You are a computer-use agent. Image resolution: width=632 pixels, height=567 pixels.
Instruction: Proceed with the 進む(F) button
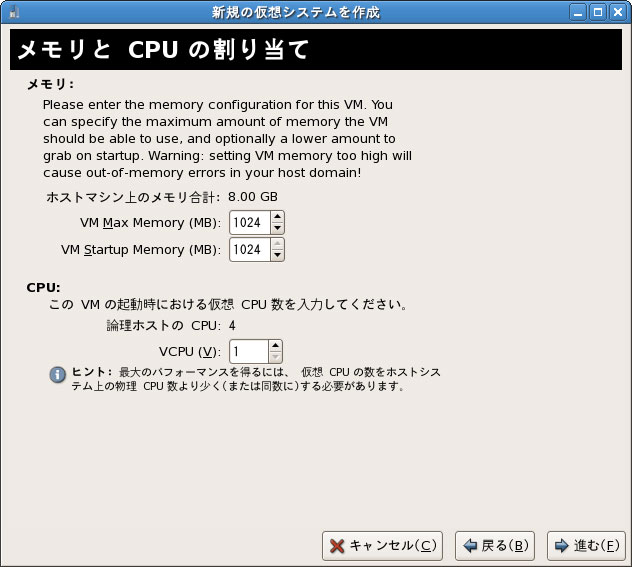coord(587,545)
